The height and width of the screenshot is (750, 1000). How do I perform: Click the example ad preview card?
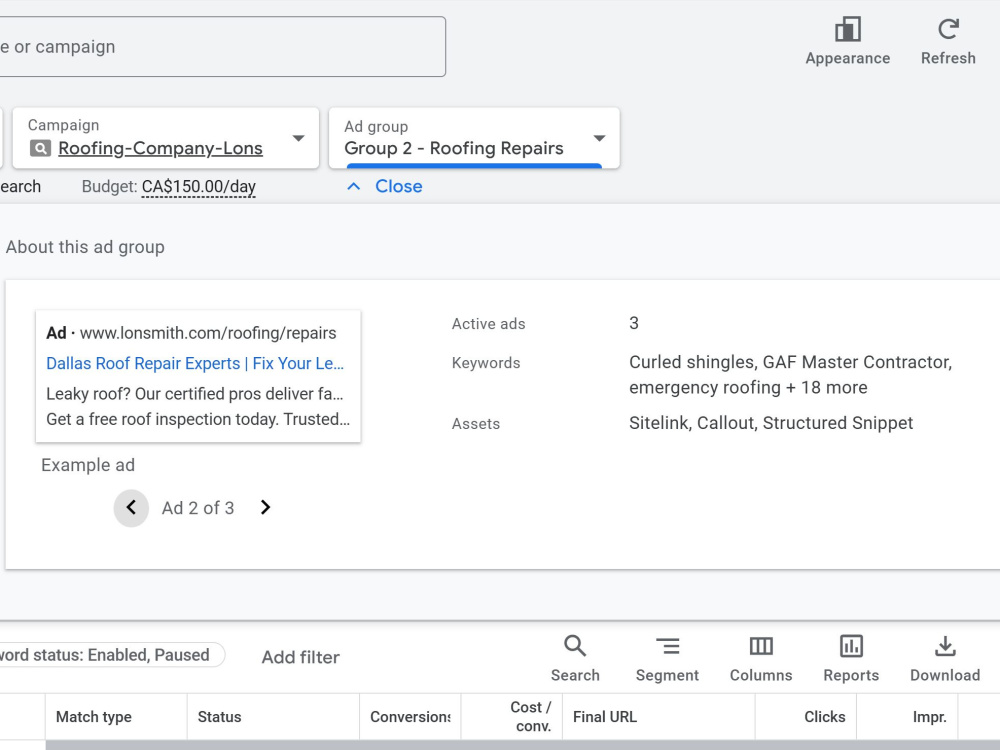tap(198, 376)
